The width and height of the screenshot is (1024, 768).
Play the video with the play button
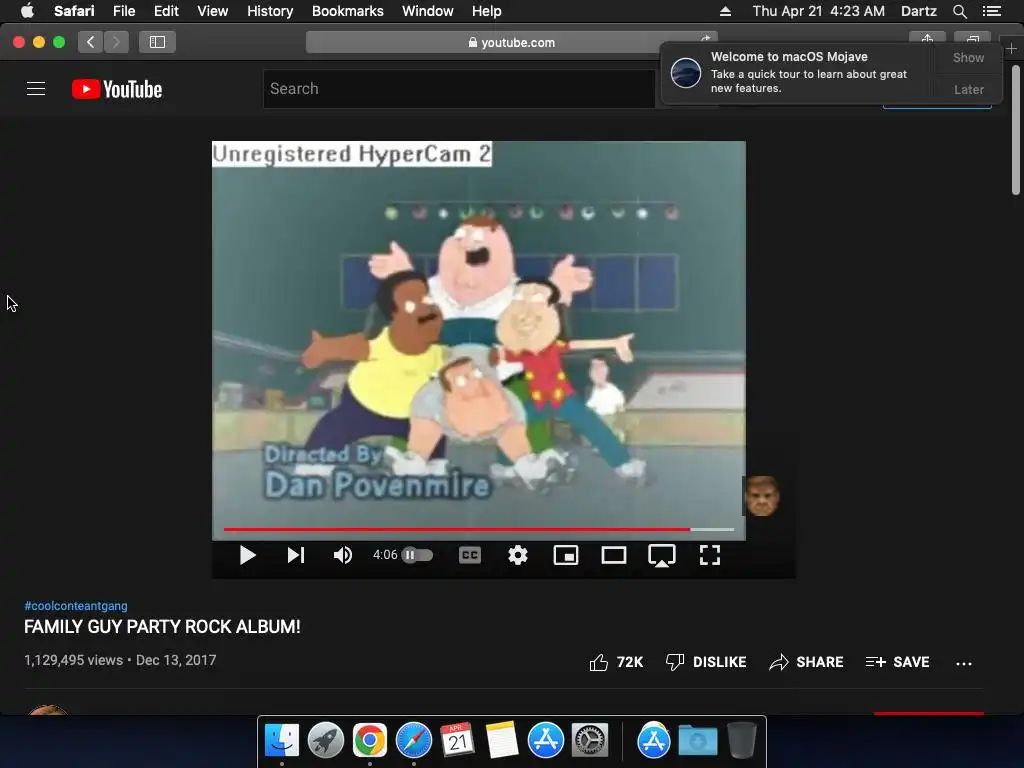[248, 555]
